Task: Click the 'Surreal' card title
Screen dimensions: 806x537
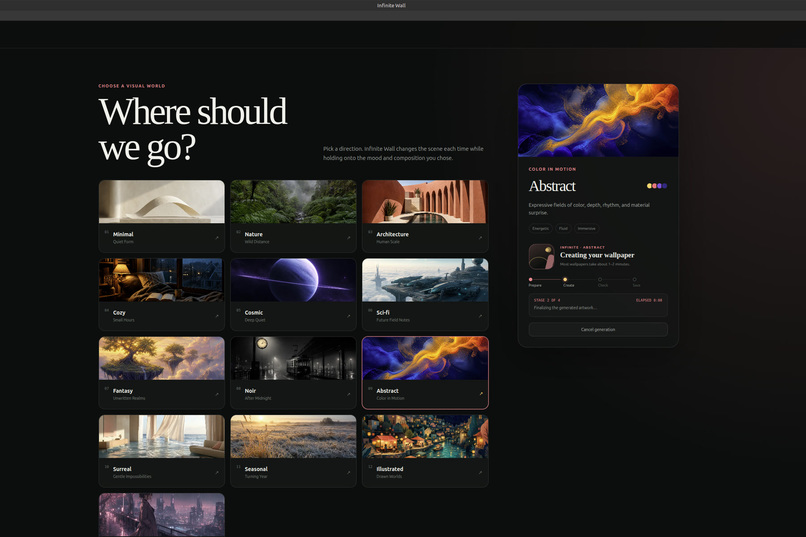Action: (122, 469)
